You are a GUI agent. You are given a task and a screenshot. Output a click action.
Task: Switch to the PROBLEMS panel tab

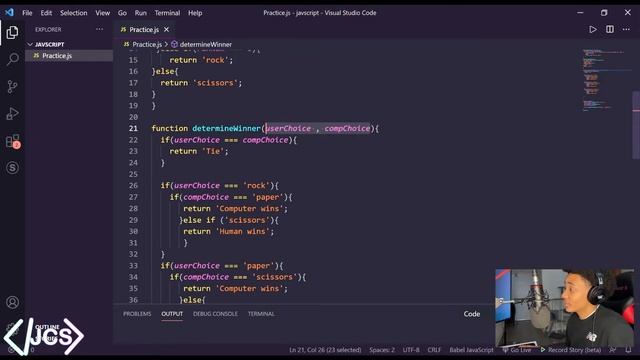tap(137, 314)
